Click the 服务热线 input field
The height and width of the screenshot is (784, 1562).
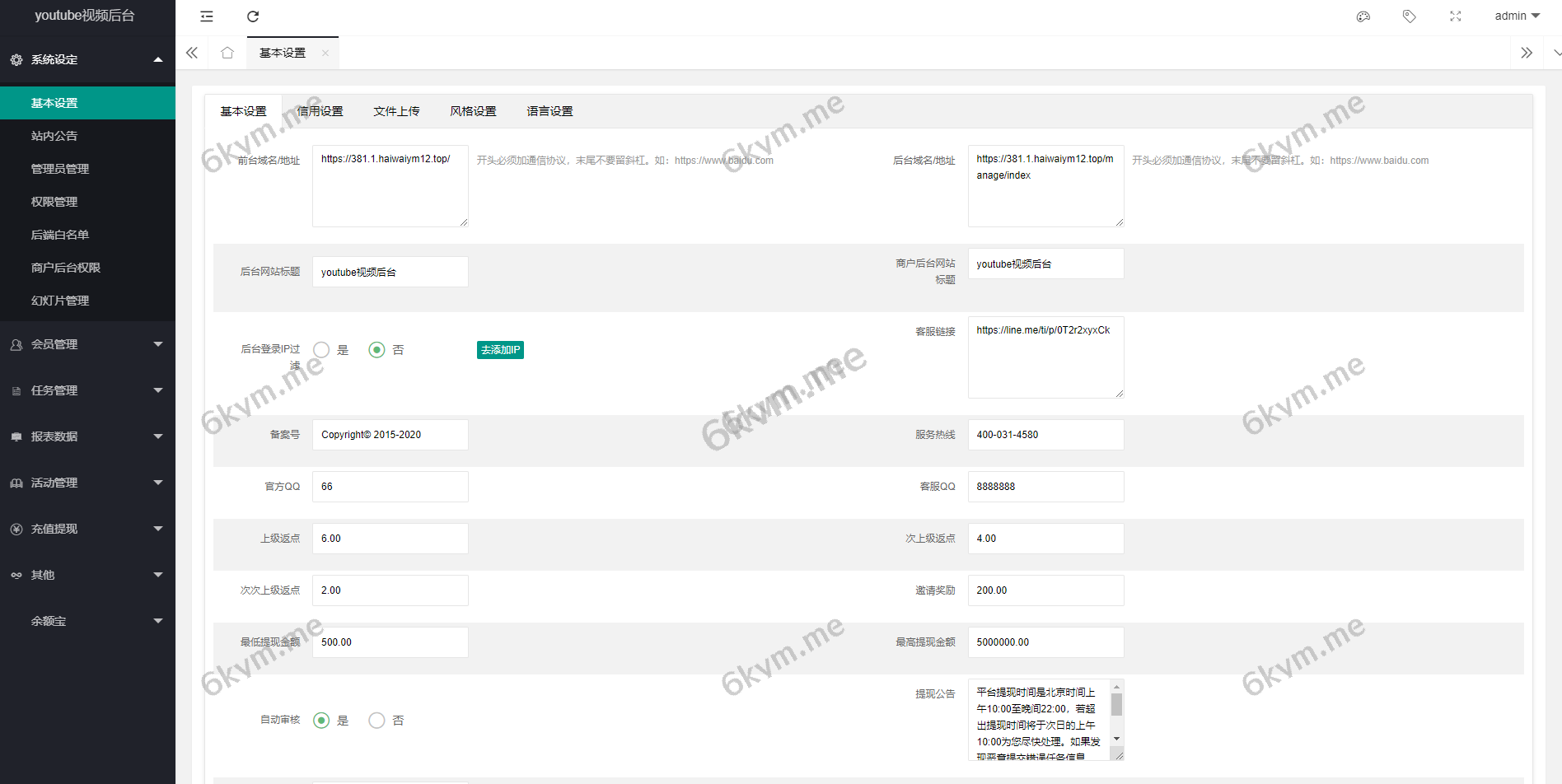(1045, 435)
